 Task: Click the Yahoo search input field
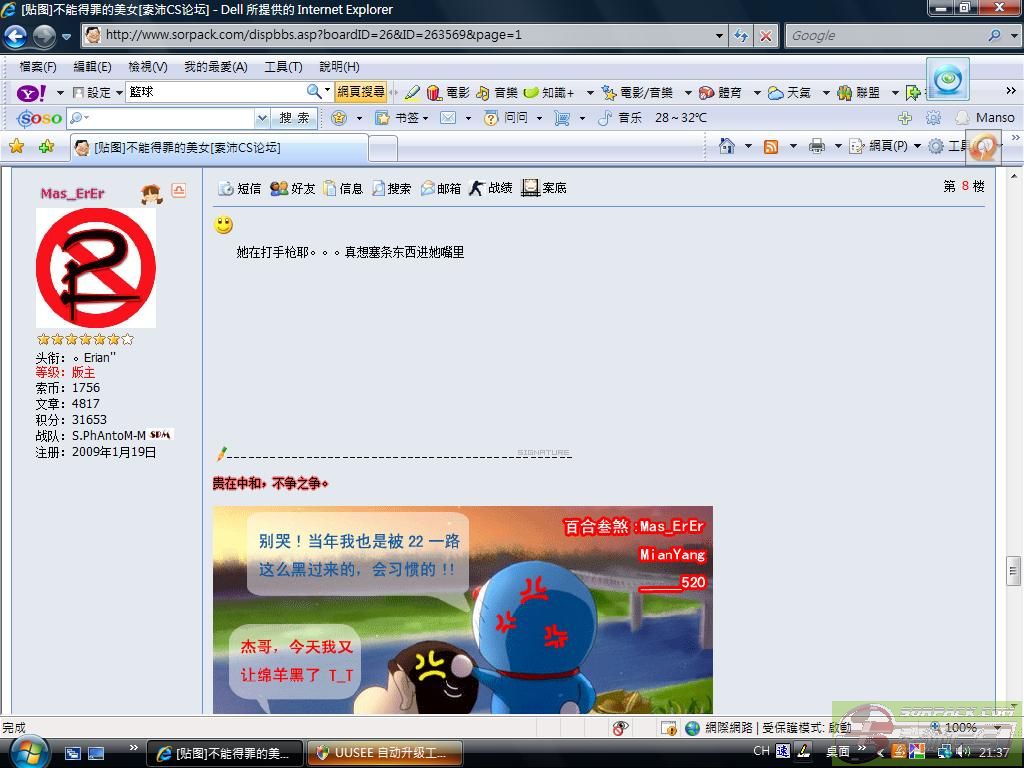click(x=215, y=92)
